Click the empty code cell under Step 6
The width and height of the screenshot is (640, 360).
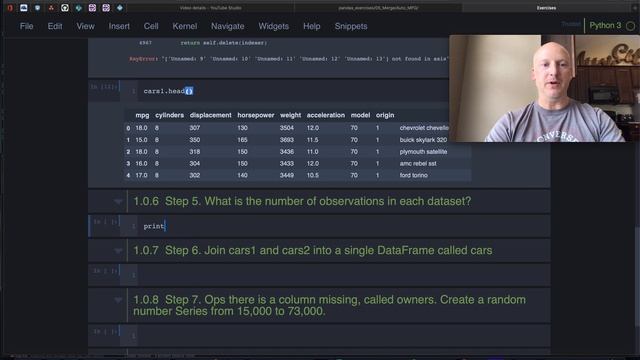pos(343,275)
